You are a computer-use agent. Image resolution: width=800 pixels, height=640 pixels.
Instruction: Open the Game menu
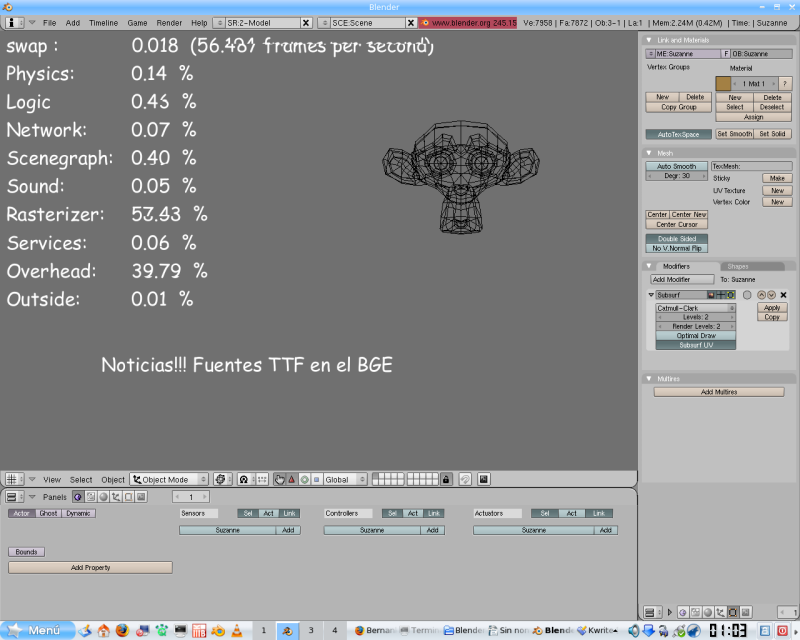(137, 23)
